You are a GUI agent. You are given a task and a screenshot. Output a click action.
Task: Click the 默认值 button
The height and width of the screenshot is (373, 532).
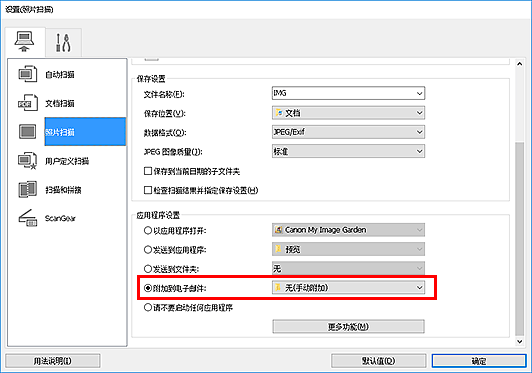click(x=378, y=361)
